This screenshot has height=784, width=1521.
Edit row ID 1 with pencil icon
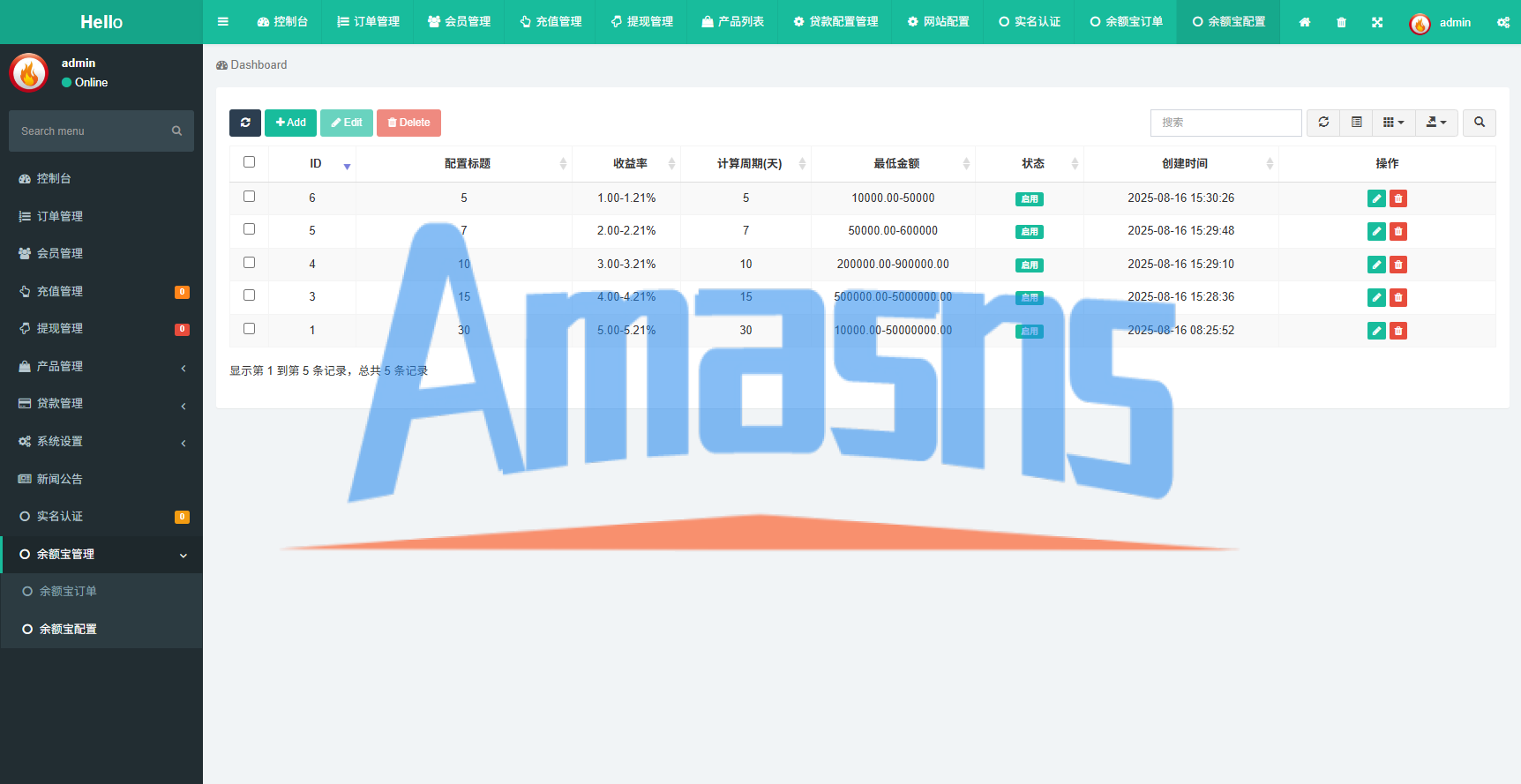coord(1376,331)
